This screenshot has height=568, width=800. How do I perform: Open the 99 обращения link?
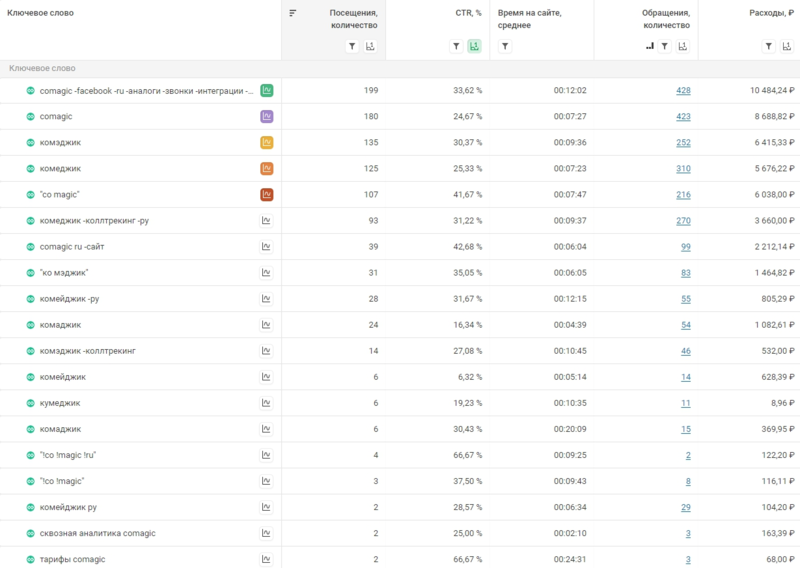tap(686, 246)
